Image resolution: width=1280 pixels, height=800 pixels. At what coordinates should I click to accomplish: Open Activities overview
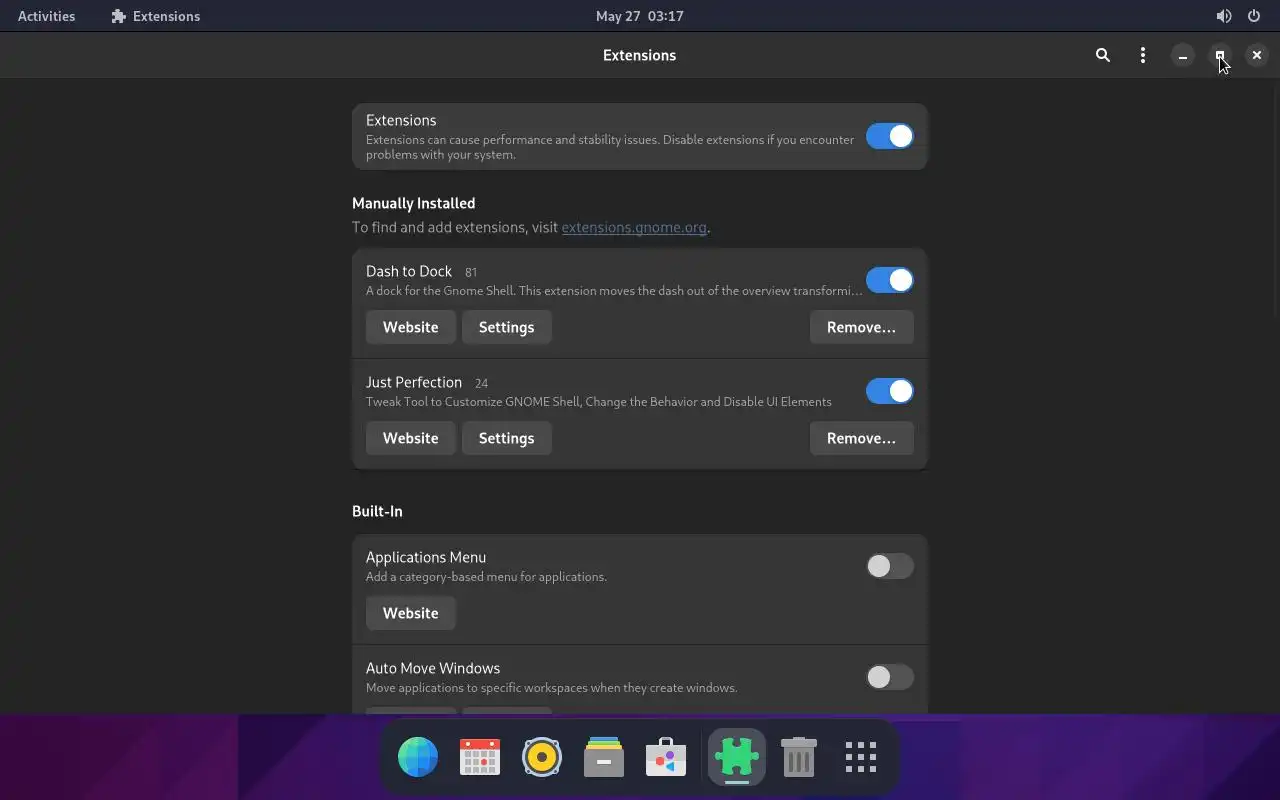pos(46,16)
